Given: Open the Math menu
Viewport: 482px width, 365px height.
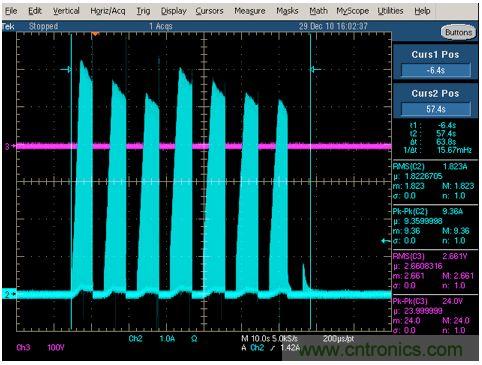Looking at the screenshot, I should tap(318, 11).
